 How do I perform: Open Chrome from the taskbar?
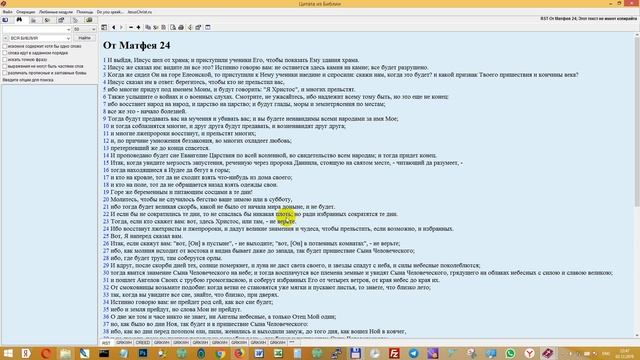[x=220, y=353]
